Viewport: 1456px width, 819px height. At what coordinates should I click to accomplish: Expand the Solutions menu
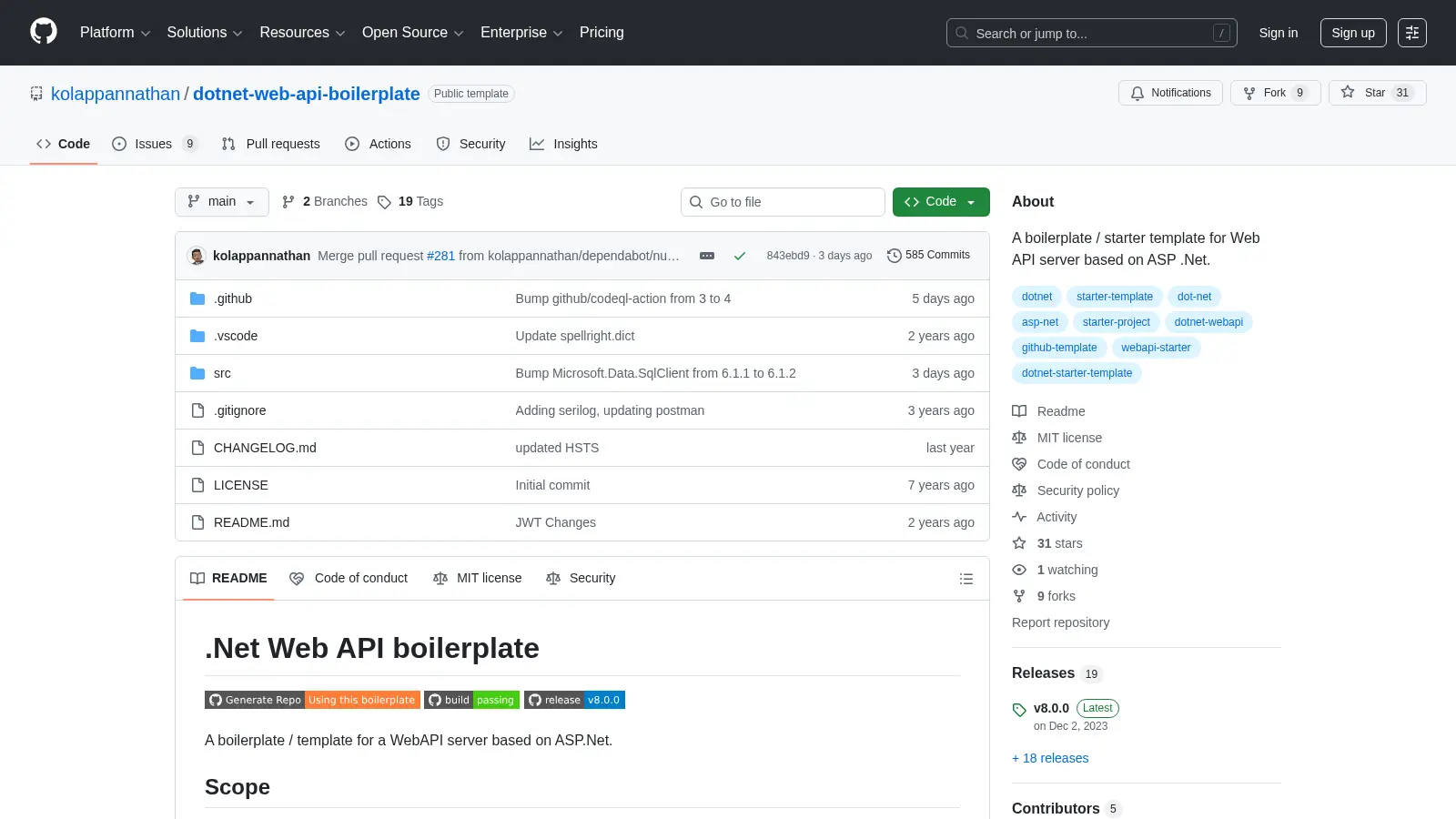[205, 33]
